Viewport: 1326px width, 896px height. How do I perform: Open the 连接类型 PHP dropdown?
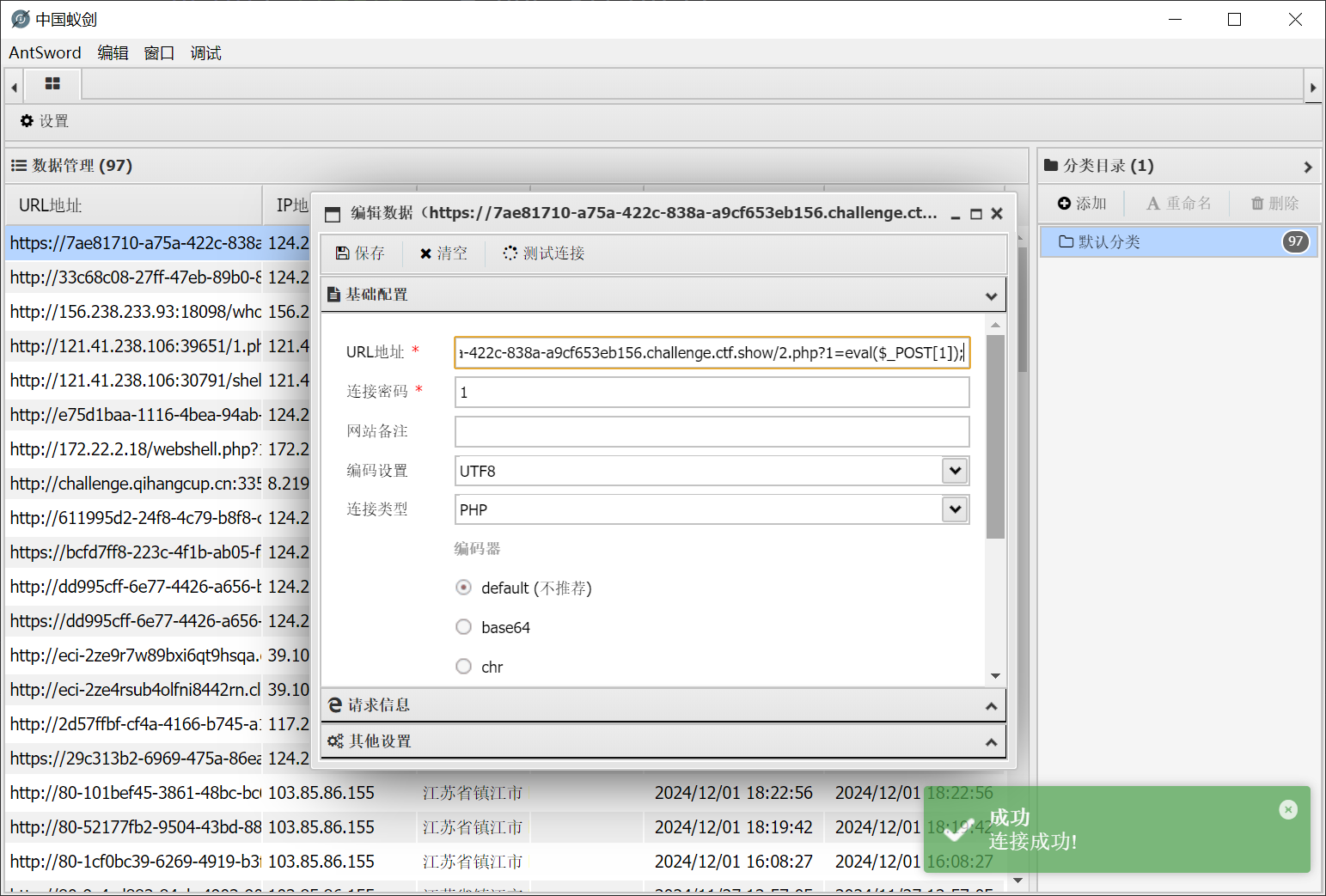955,509
